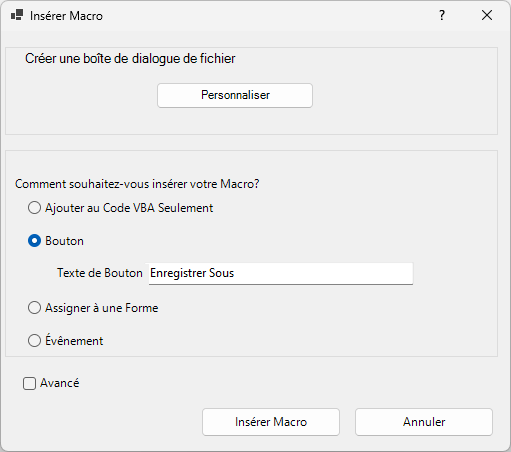The width and height of the screenshot is (511, 452).
Task: Close the Insérer Macro dialog
Action: [x=487, y=15]
